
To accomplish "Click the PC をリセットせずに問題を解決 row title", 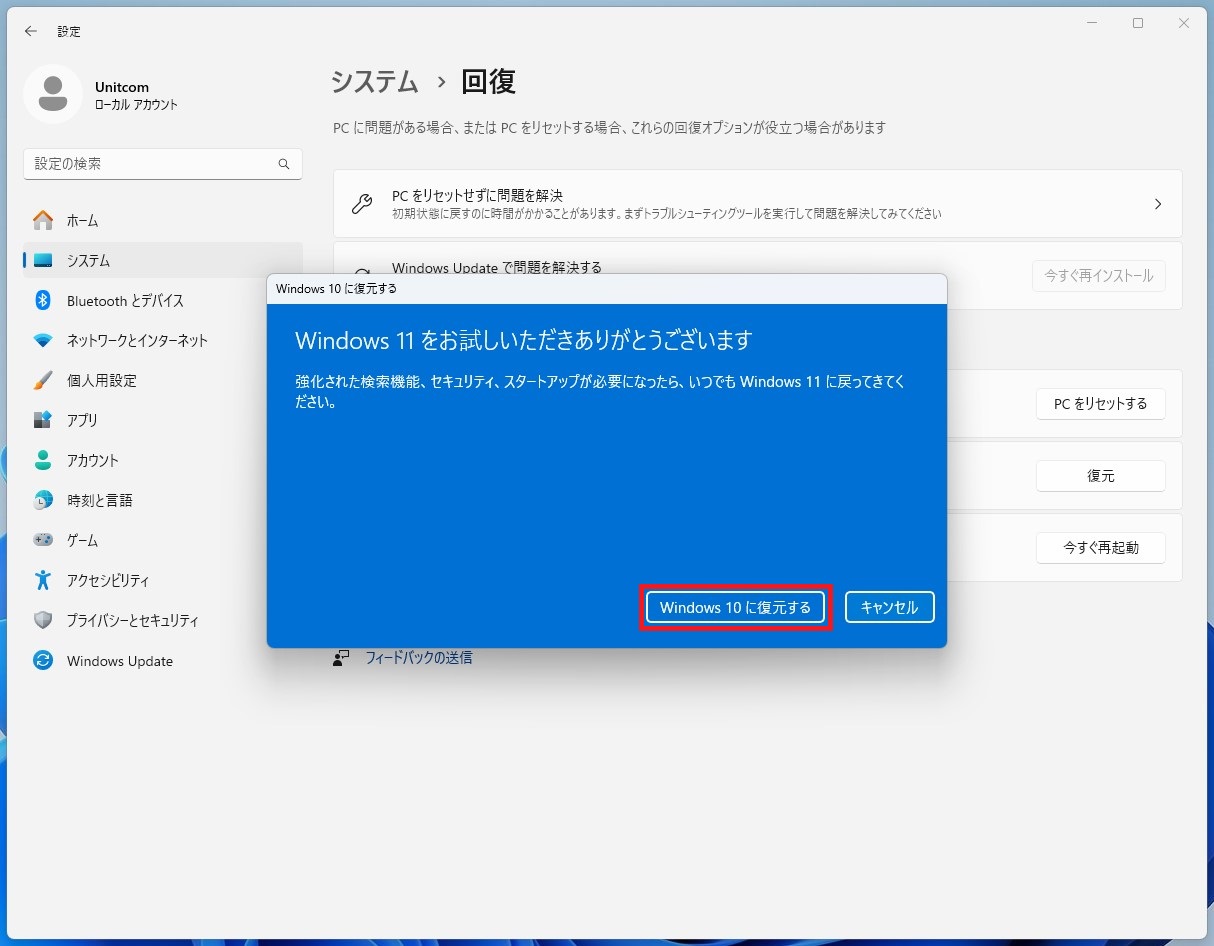I will coord(477,195).
